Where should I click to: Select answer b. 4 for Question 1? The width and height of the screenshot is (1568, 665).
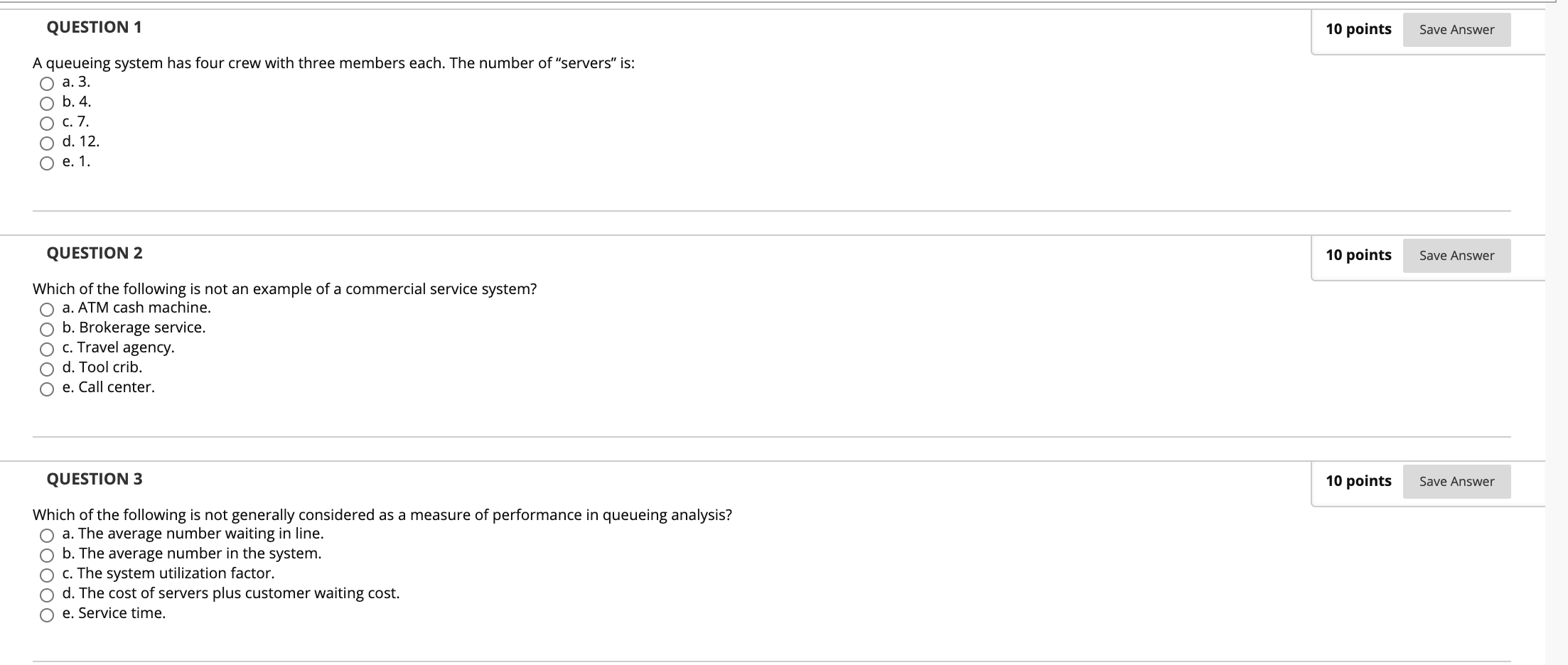point(45,102)
